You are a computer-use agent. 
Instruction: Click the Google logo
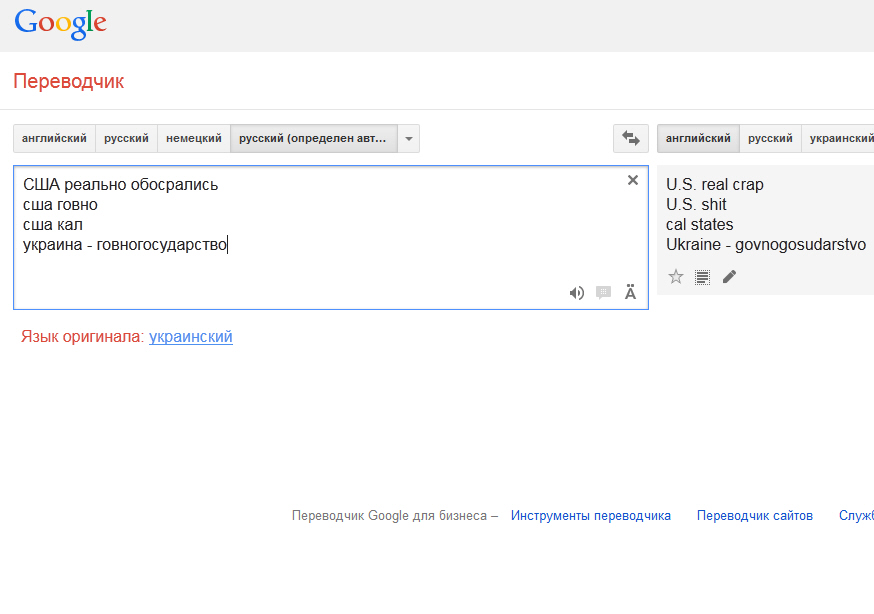60,23
